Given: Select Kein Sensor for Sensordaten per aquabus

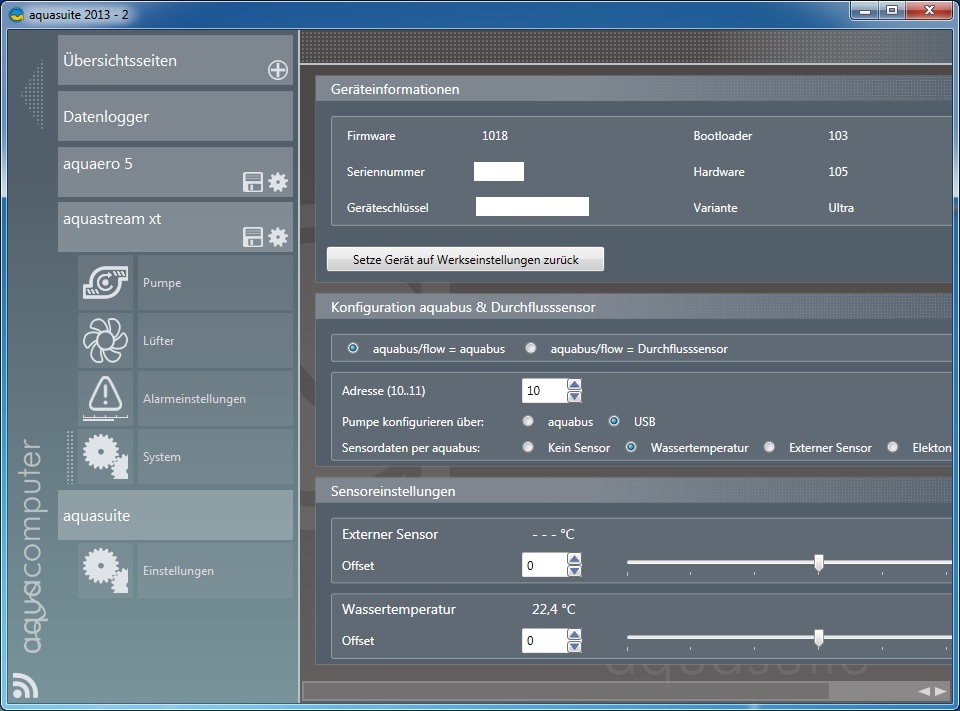Looking at the screenshot, I should 528,448.
